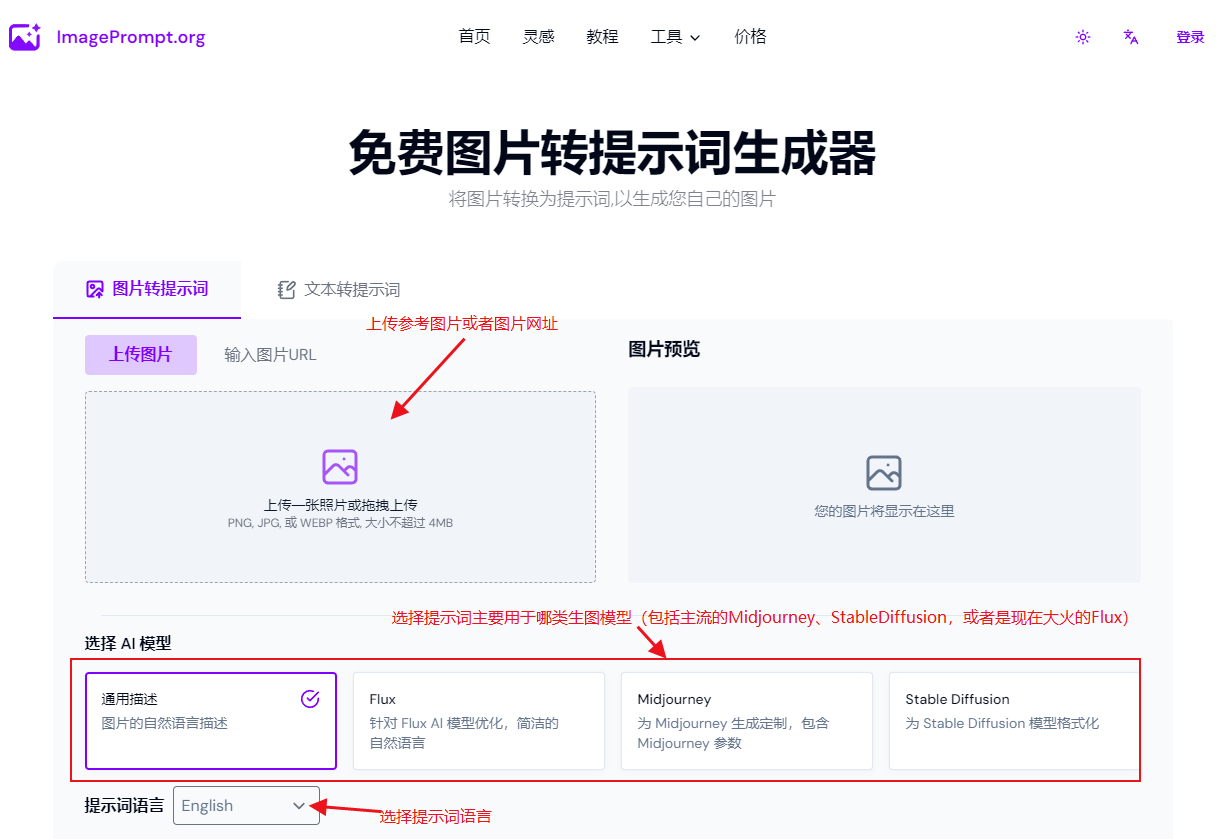Click the purple image upload icon
The width and height of the screenshot is (1229, 839).
340,466
